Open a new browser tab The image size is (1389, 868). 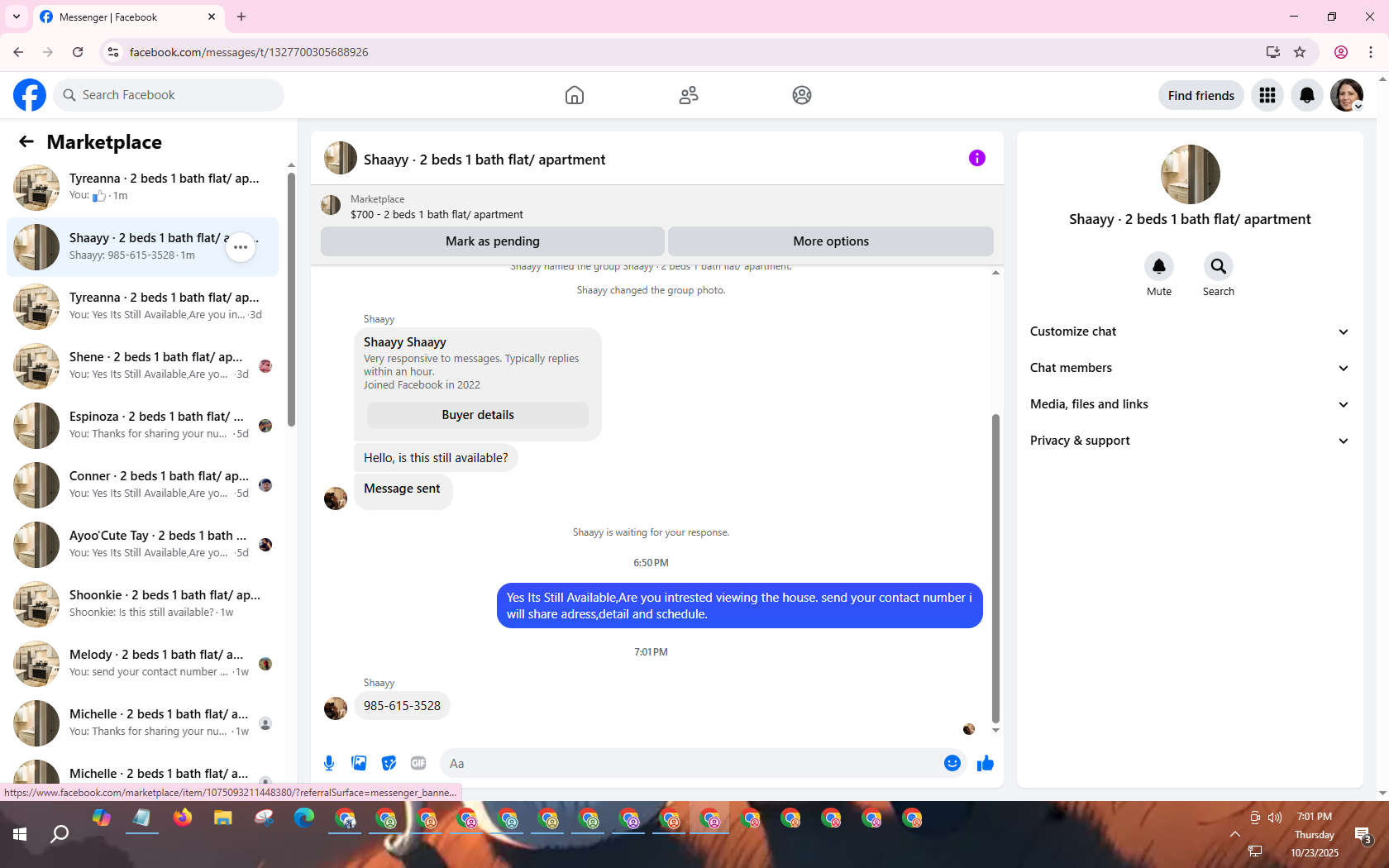coord(241,17)
